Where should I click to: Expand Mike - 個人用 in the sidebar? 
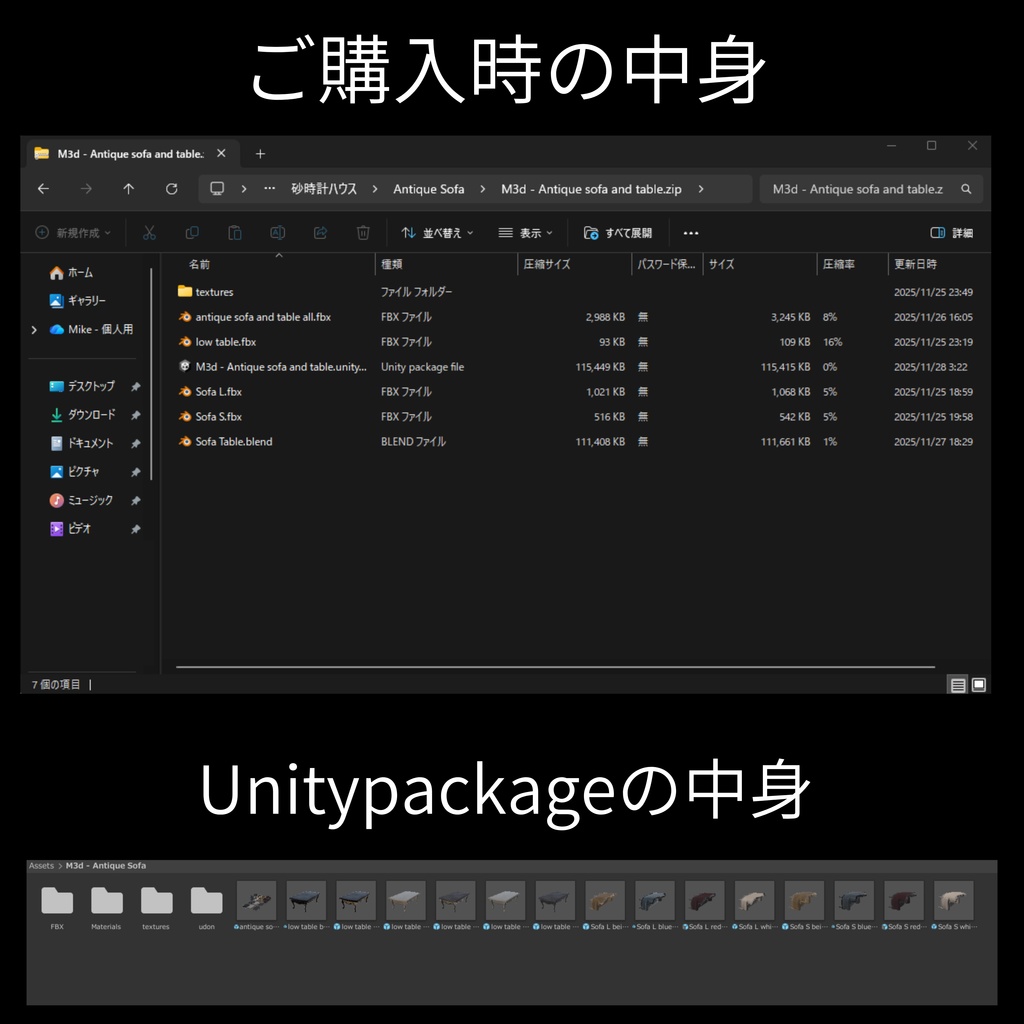pyautogui.click(x=34, y=329)
